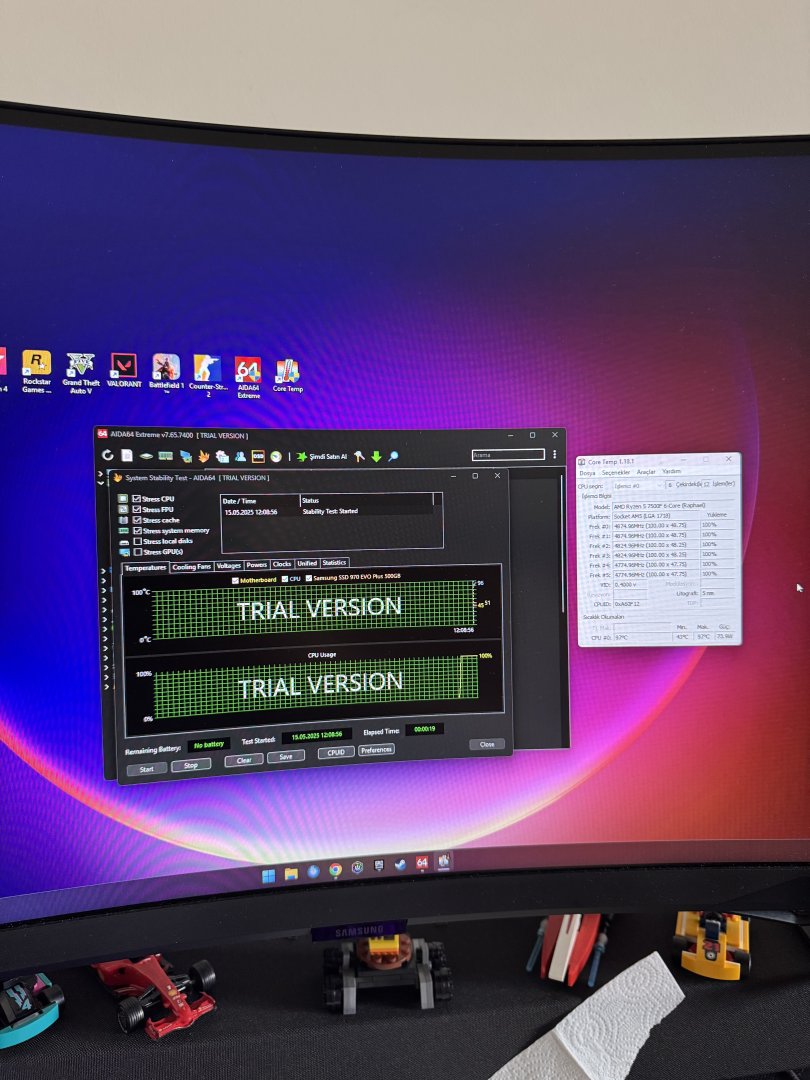Click Şimdi Satın Al in AIDA64 toolbar

(x=328, y=456)
